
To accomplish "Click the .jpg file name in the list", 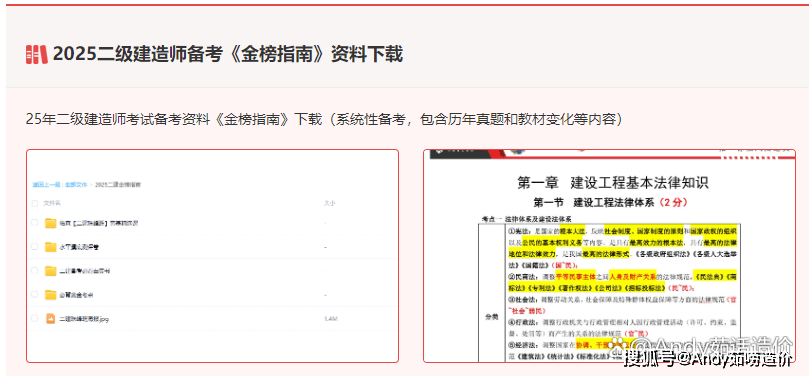I will point(84,319).
